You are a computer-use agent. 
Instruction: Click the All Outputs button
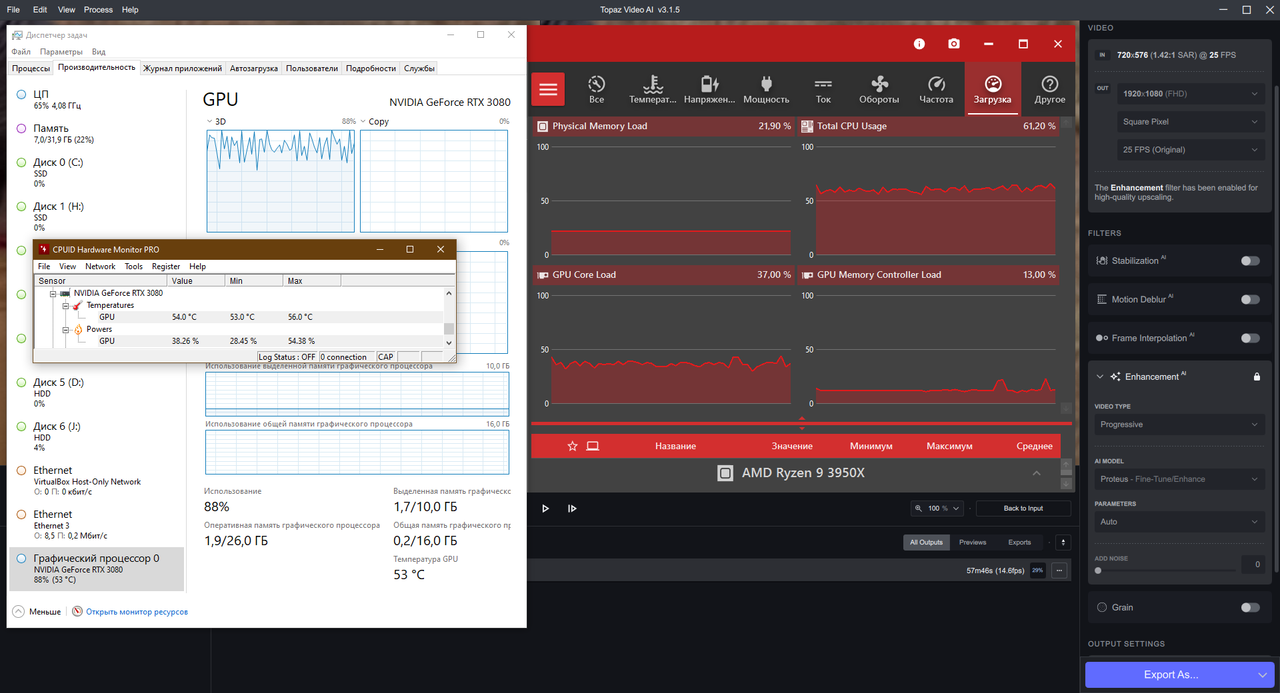[x=925, y=542]
